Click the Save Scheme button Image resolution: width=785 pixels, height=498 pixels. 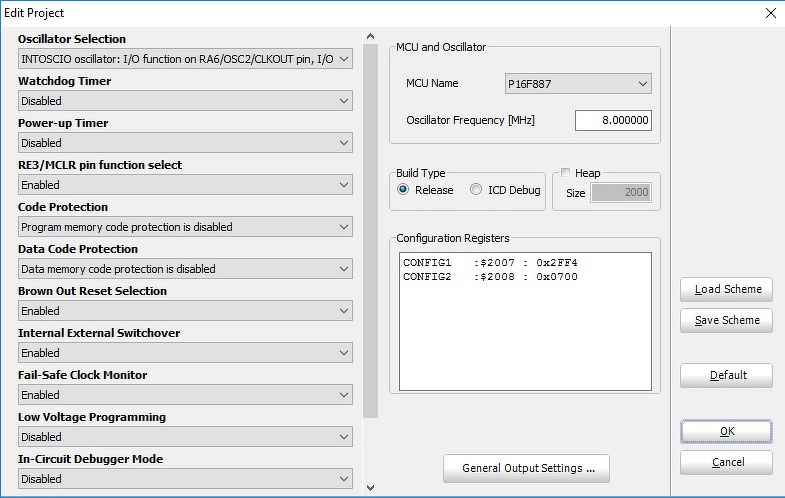click(x=727, y=320)
